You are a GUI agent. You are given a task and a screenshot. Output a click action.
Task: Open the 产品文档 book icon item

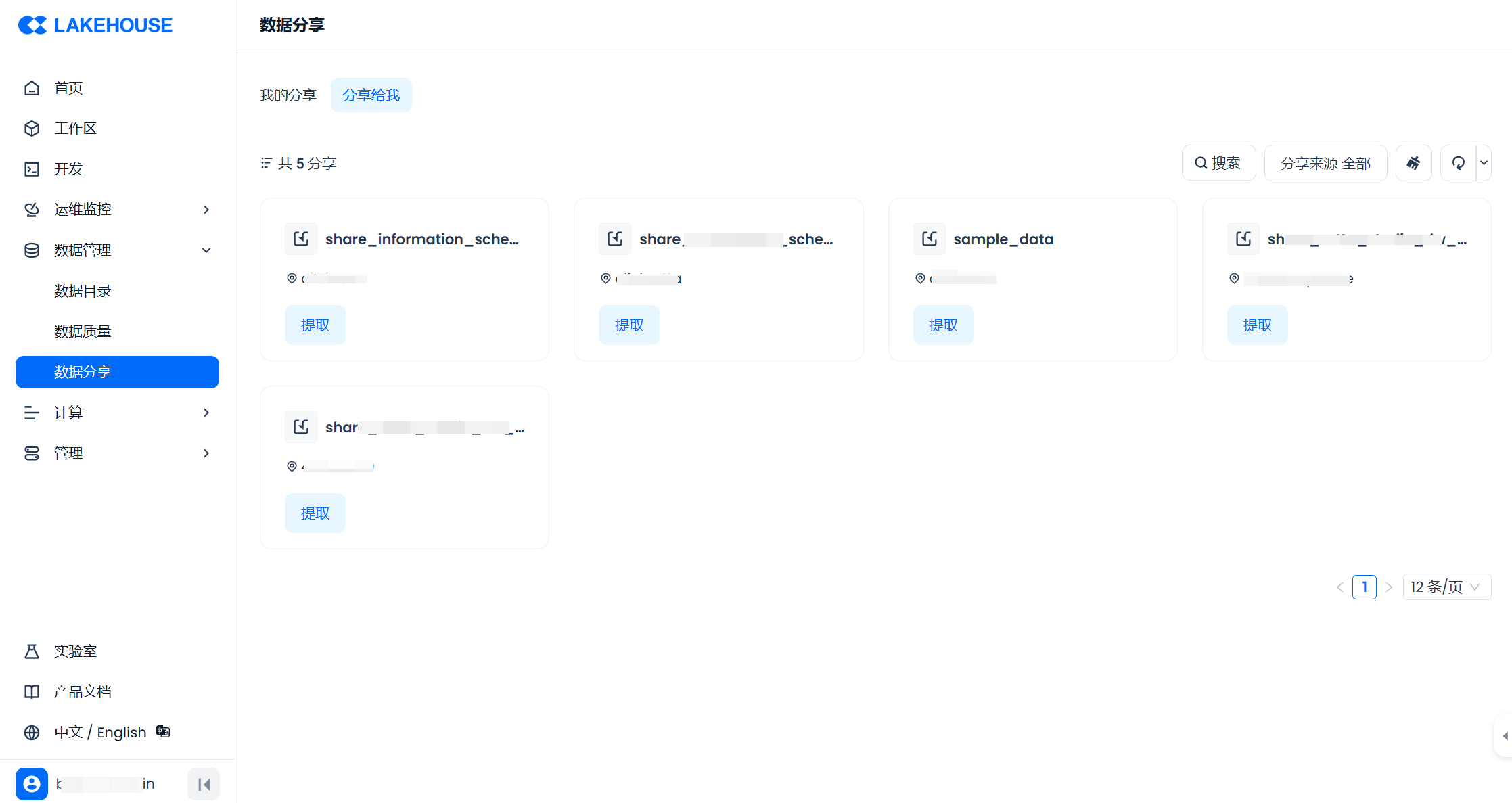32,691
